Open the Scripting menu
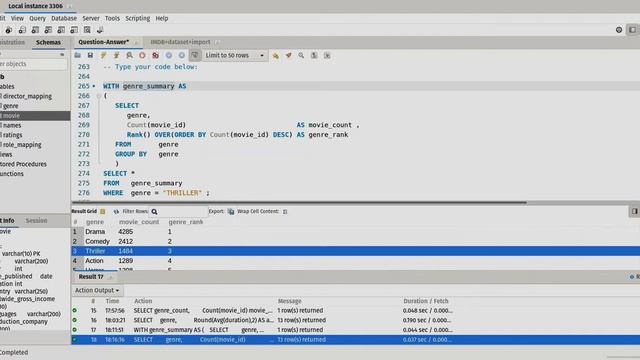 point(138,18)
